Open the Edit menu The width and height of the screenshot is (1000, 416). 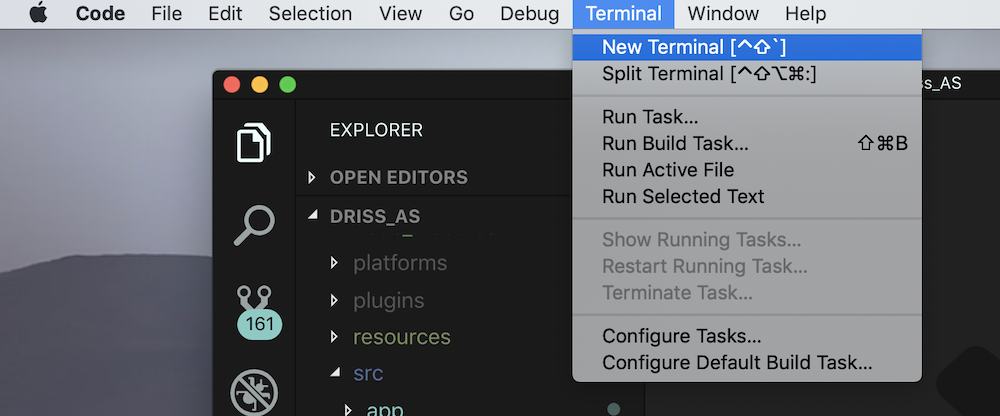pyautogui.click(x=226, y=13)
